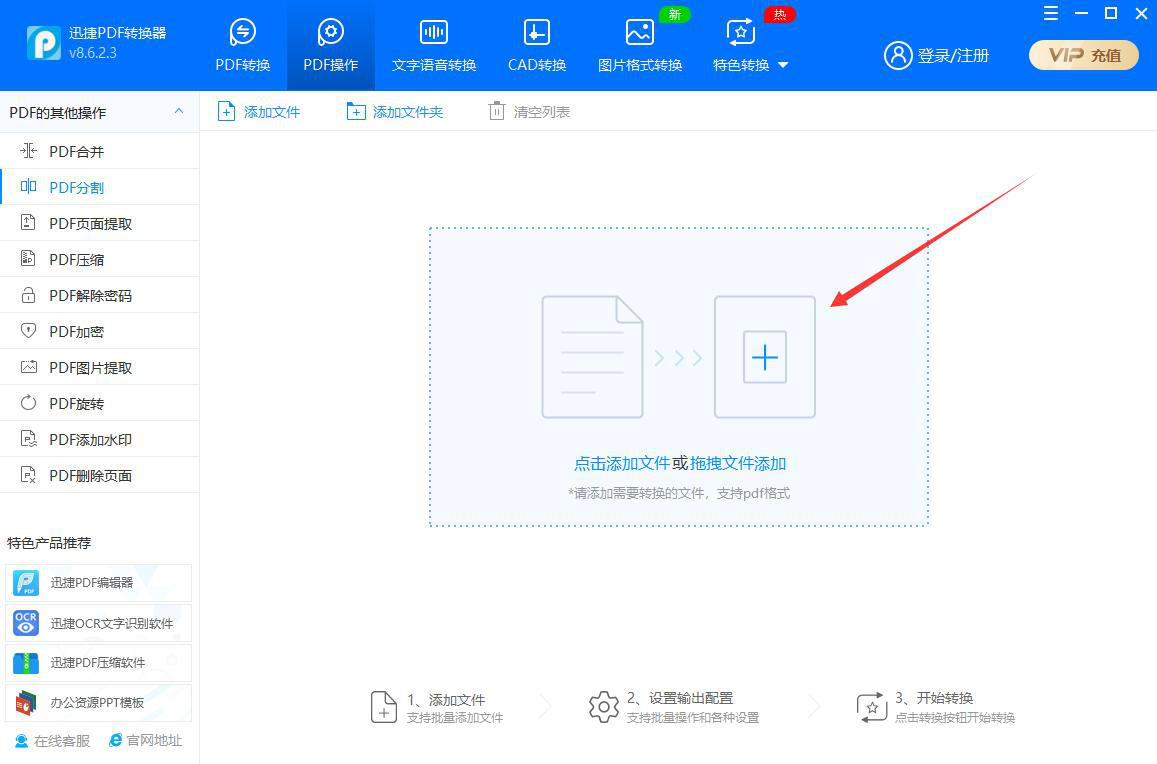Click the PDF解除密码 unlock icon

tap(28, 295)
